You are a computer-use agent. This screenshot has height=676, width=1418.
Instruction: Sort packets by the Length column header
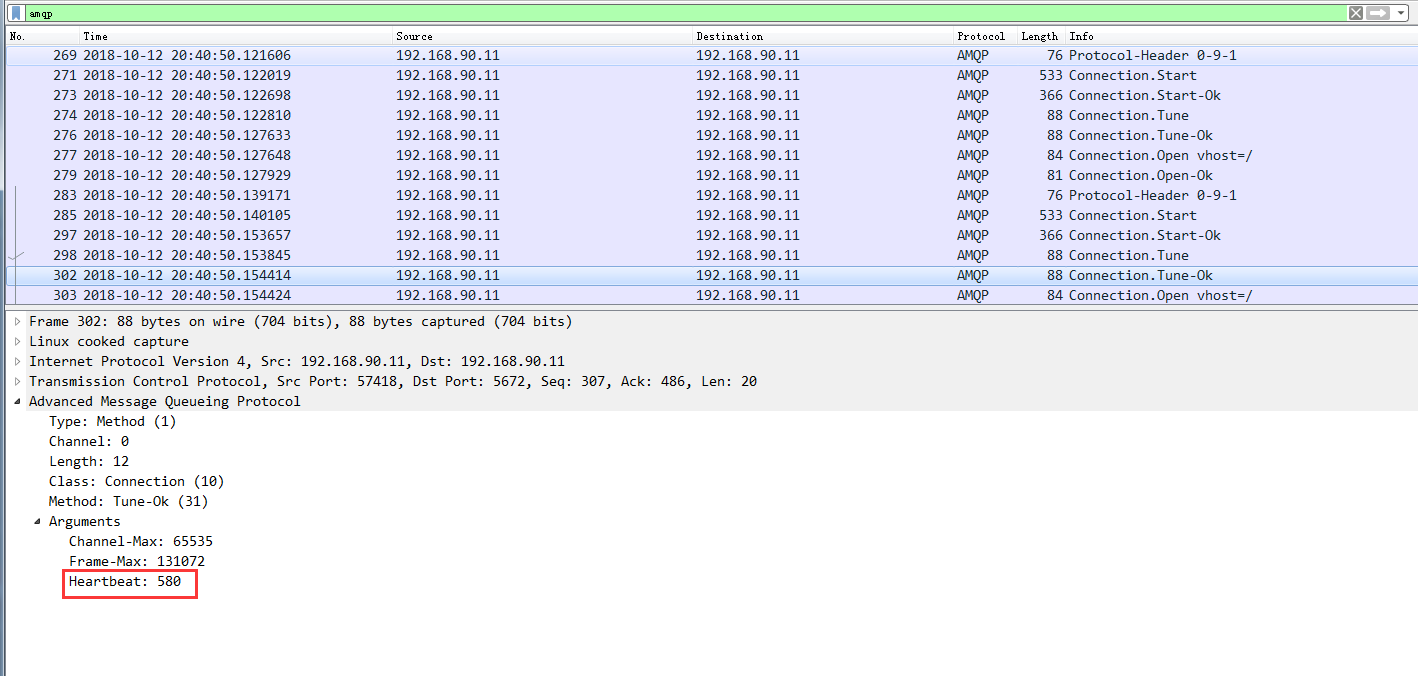click(x=1041, y=36)
